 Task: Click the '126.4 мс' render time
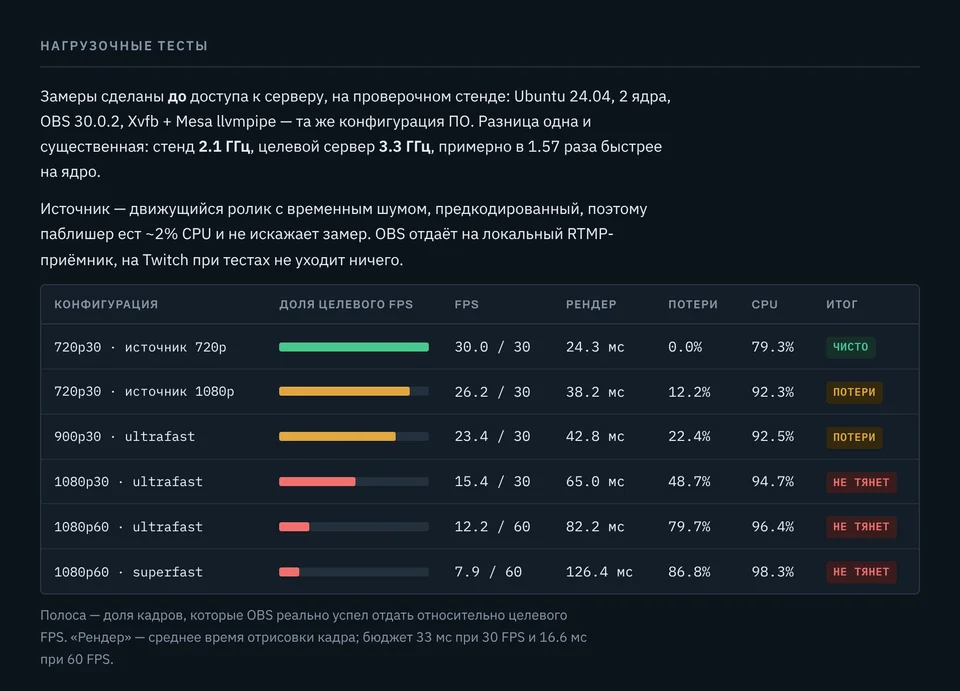[599, 572]
